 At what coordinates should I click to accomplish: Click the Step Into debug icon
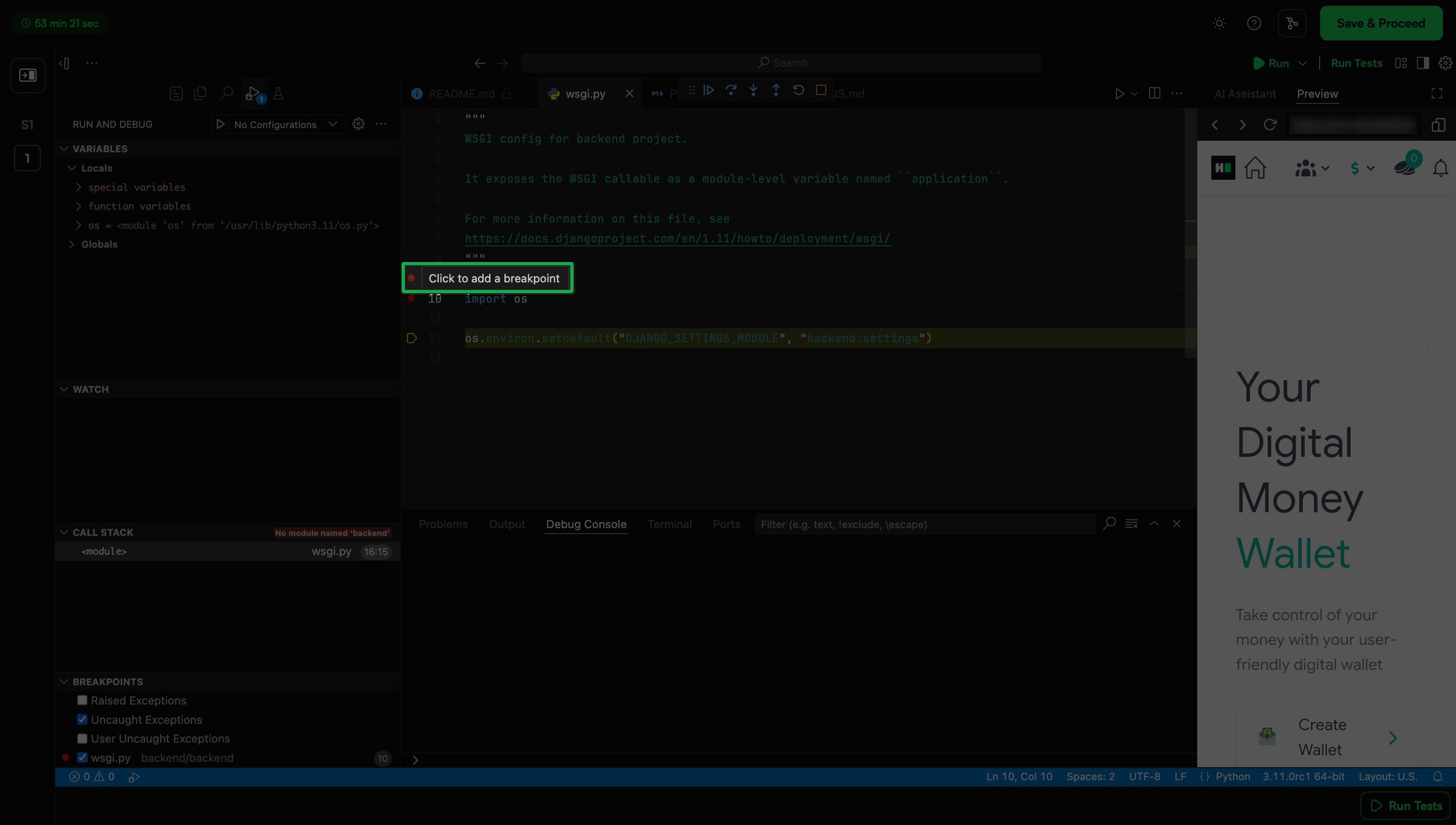(x=754, y=91)
